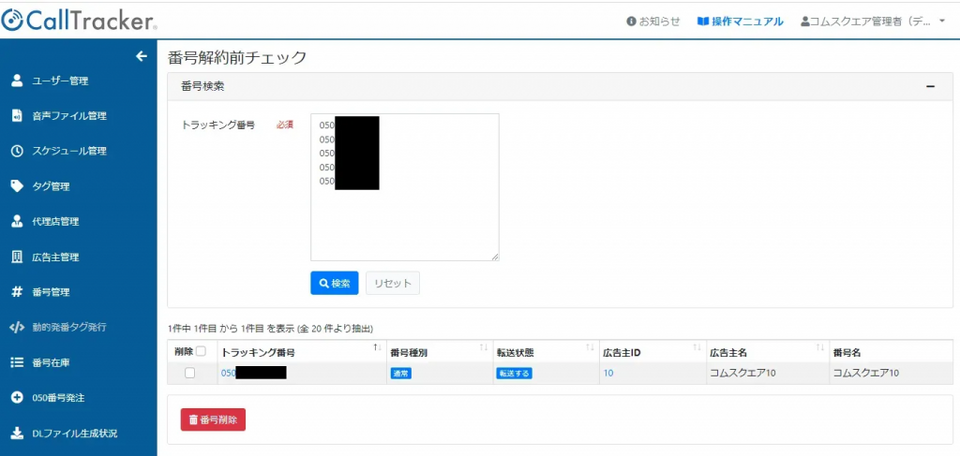Click the building icon beside 広告主管理

point(17,257)
